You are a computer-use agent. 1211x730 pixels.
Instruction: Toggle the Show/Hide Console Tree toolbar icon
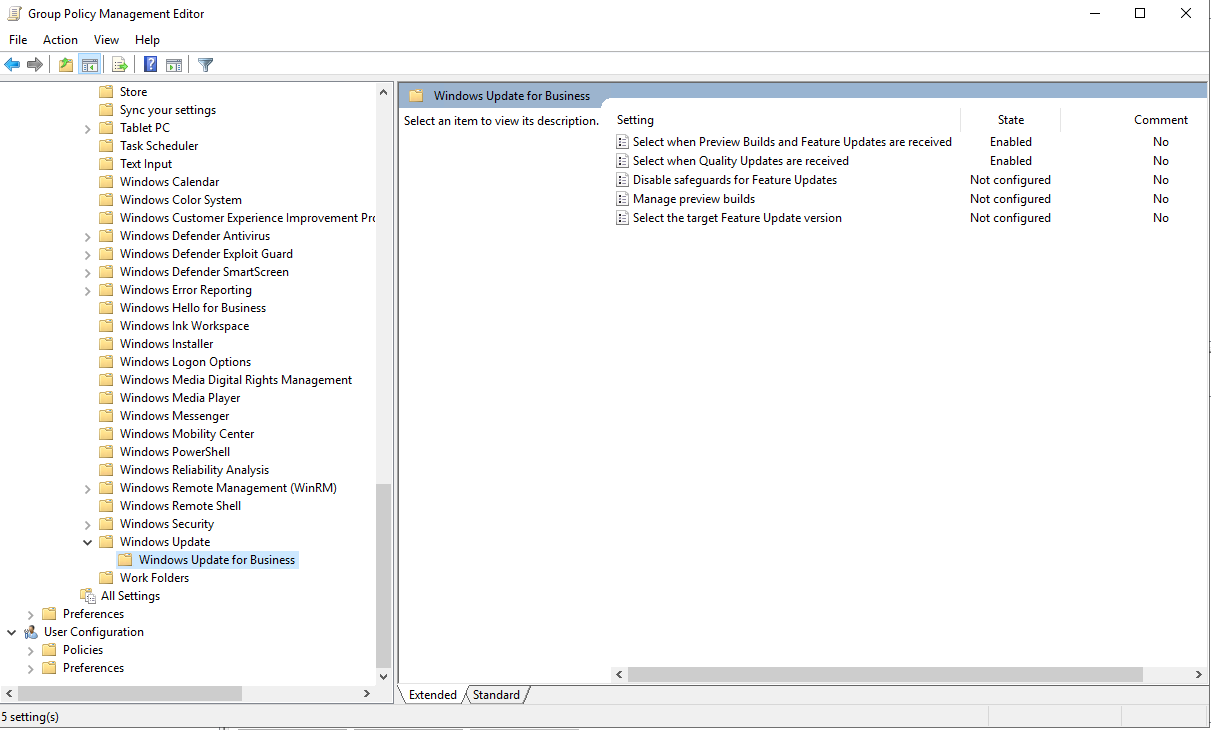90,65
